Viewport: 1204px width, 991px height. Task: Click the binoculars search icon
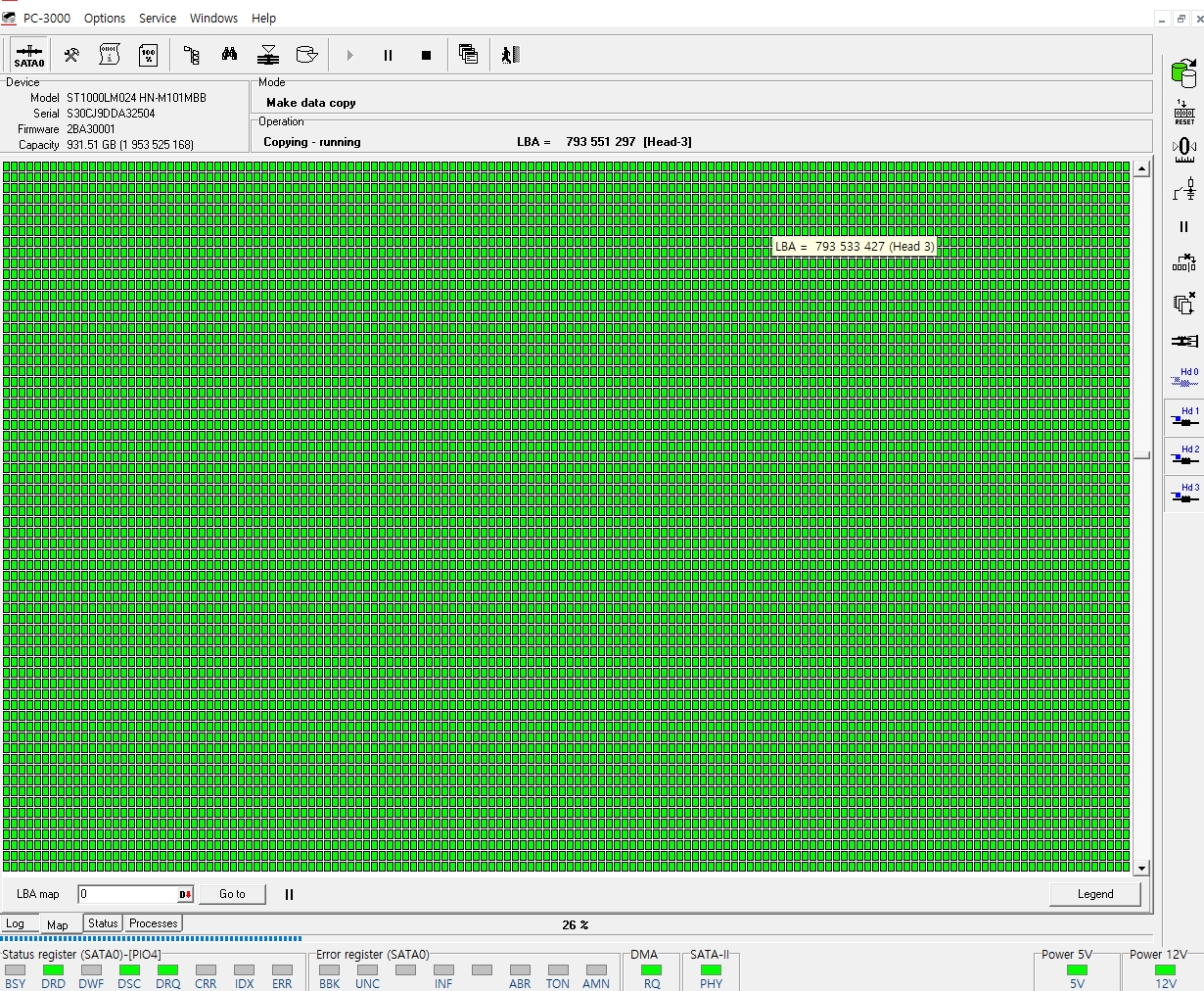pos(229,55)
